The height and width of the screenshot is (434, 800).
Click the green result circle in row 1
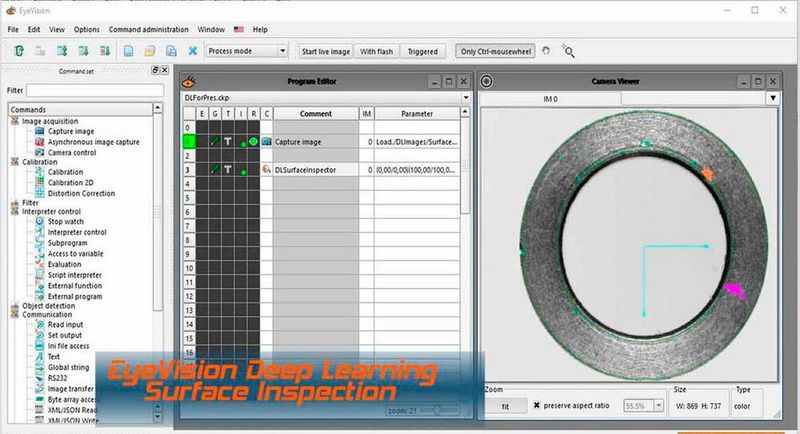253,142
